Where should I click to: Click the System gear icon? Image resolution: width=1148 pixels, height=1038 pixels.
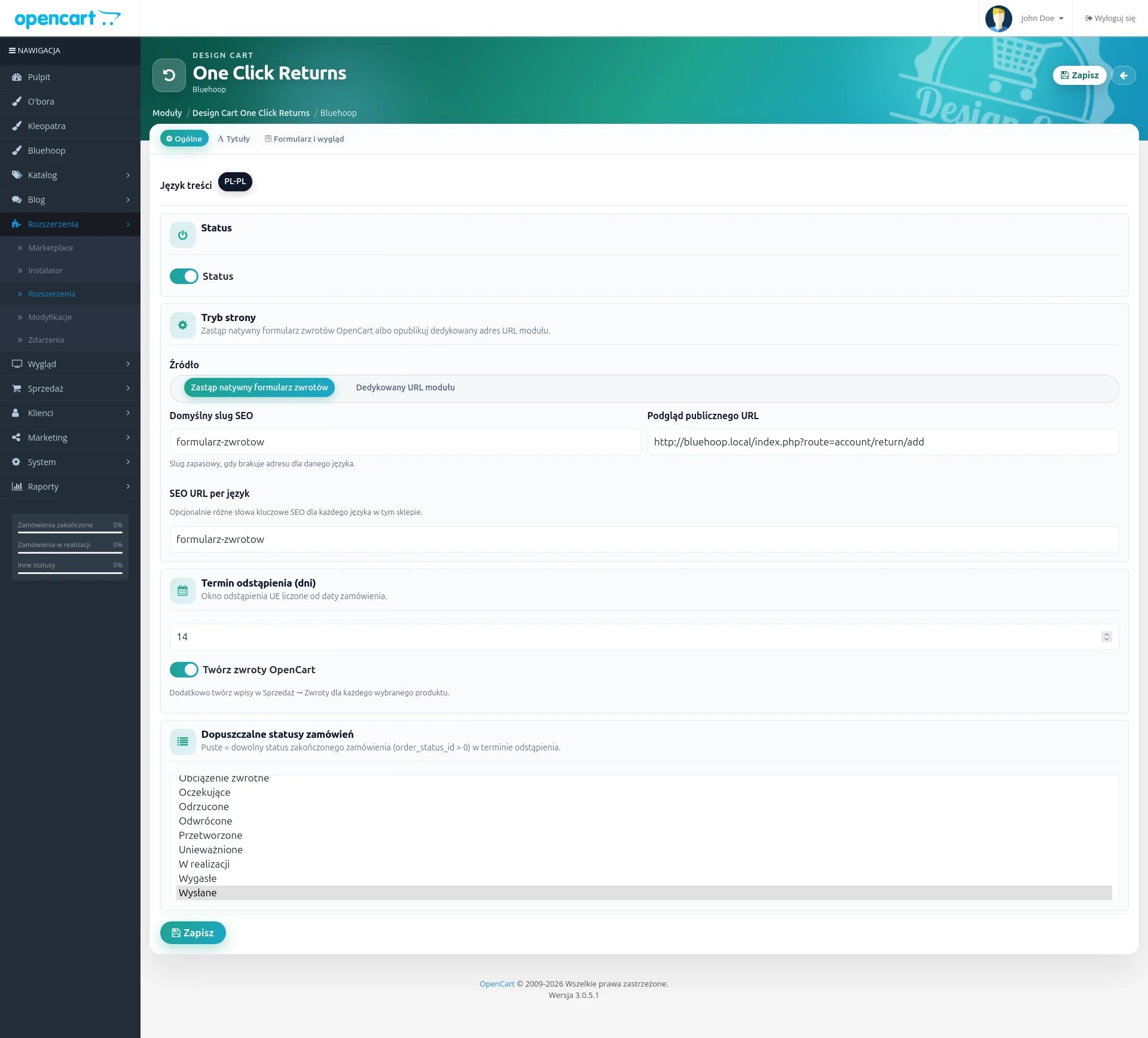17,462
